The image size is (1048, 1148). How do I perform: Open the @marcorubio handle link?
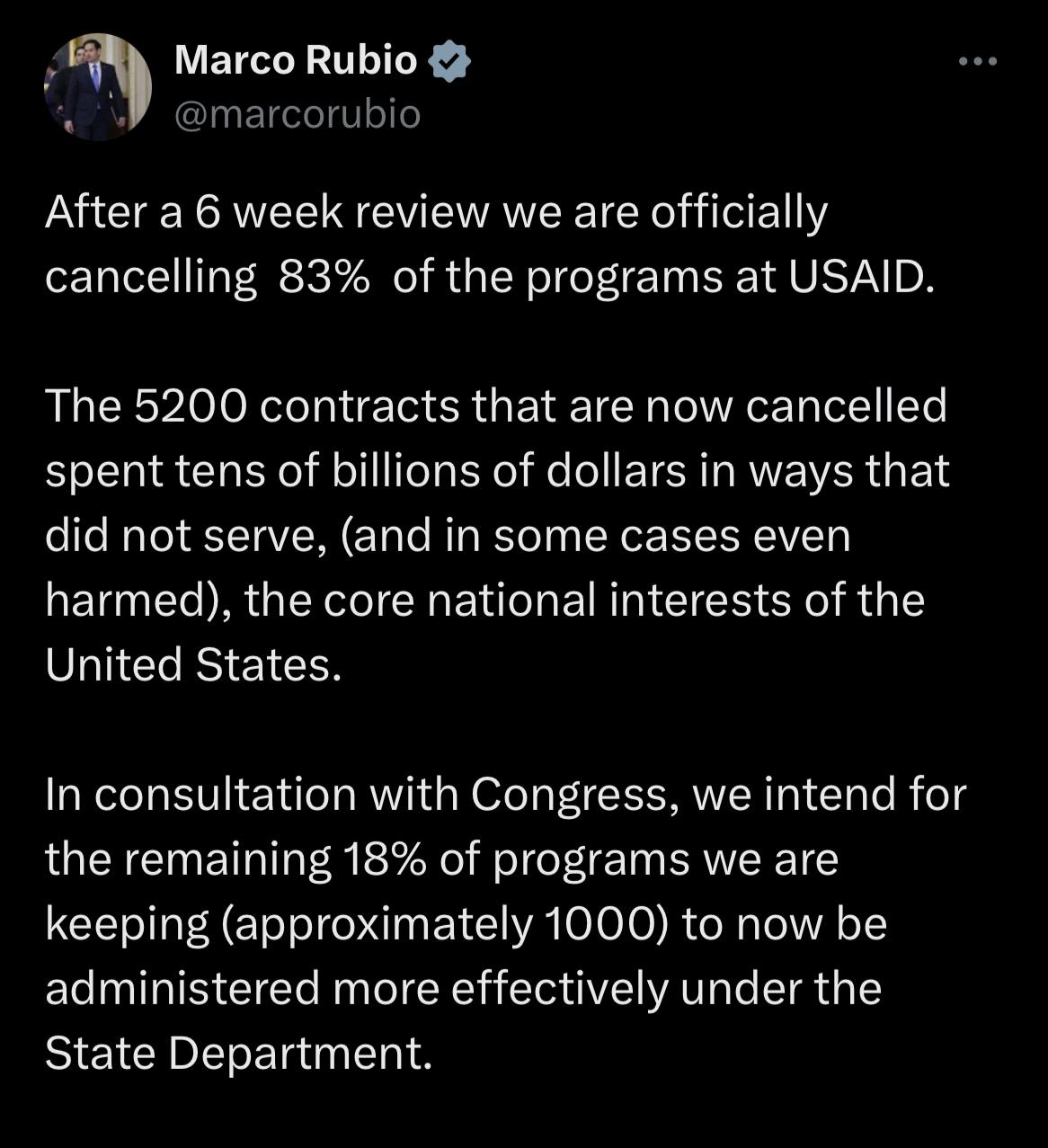(x=297, y=114)
